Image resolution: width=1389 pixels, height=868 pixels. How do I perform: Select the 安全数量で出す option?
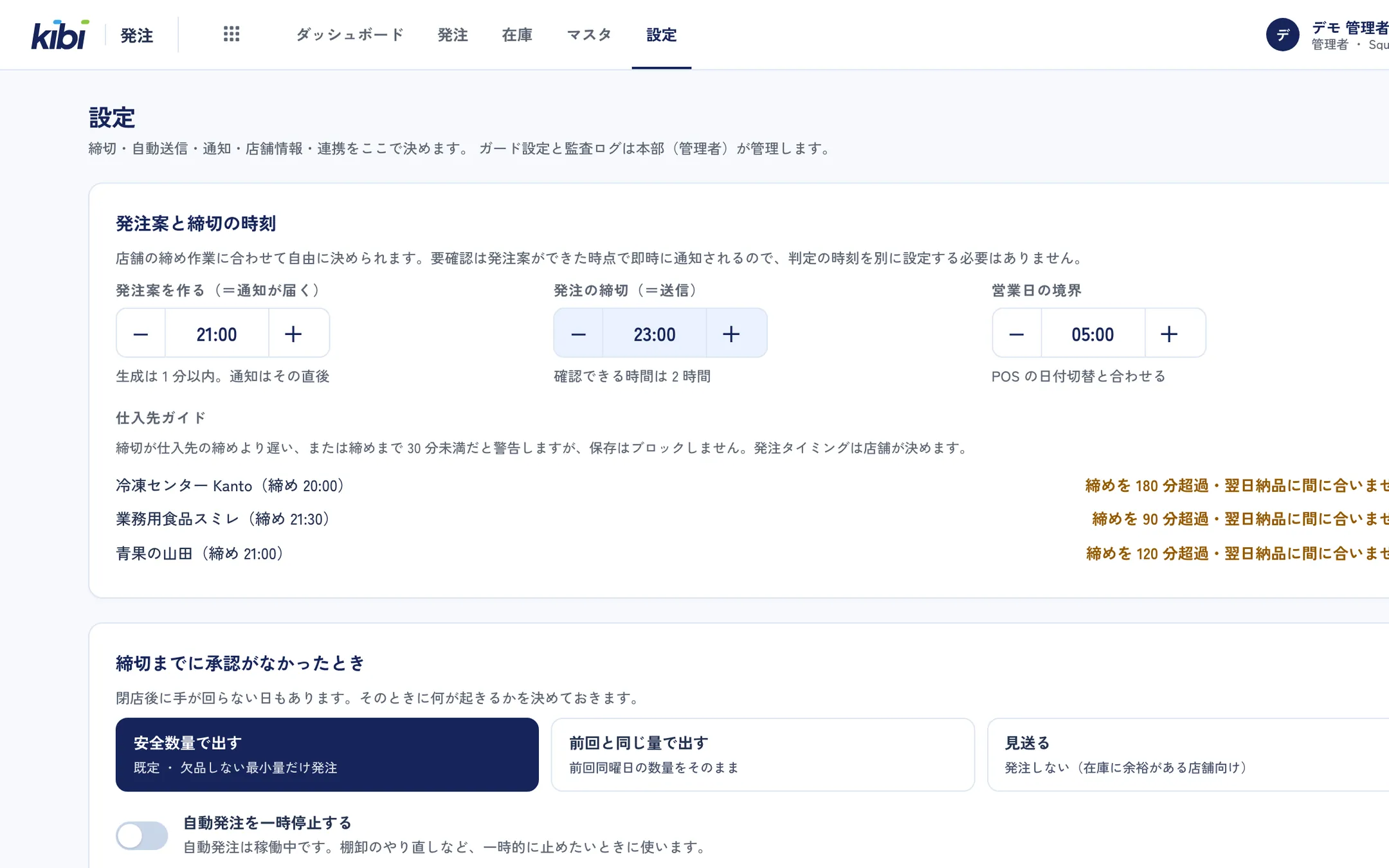327,754
